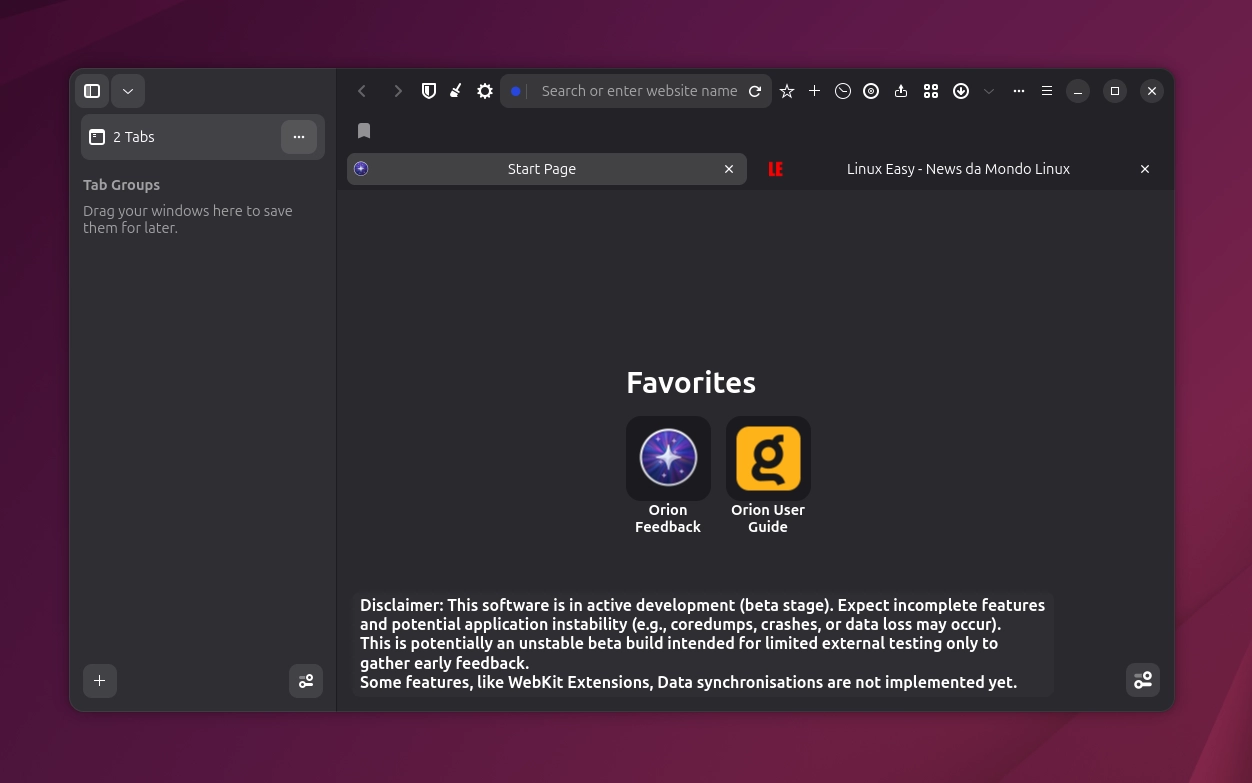Bookmark the page with the star icon

787,90
